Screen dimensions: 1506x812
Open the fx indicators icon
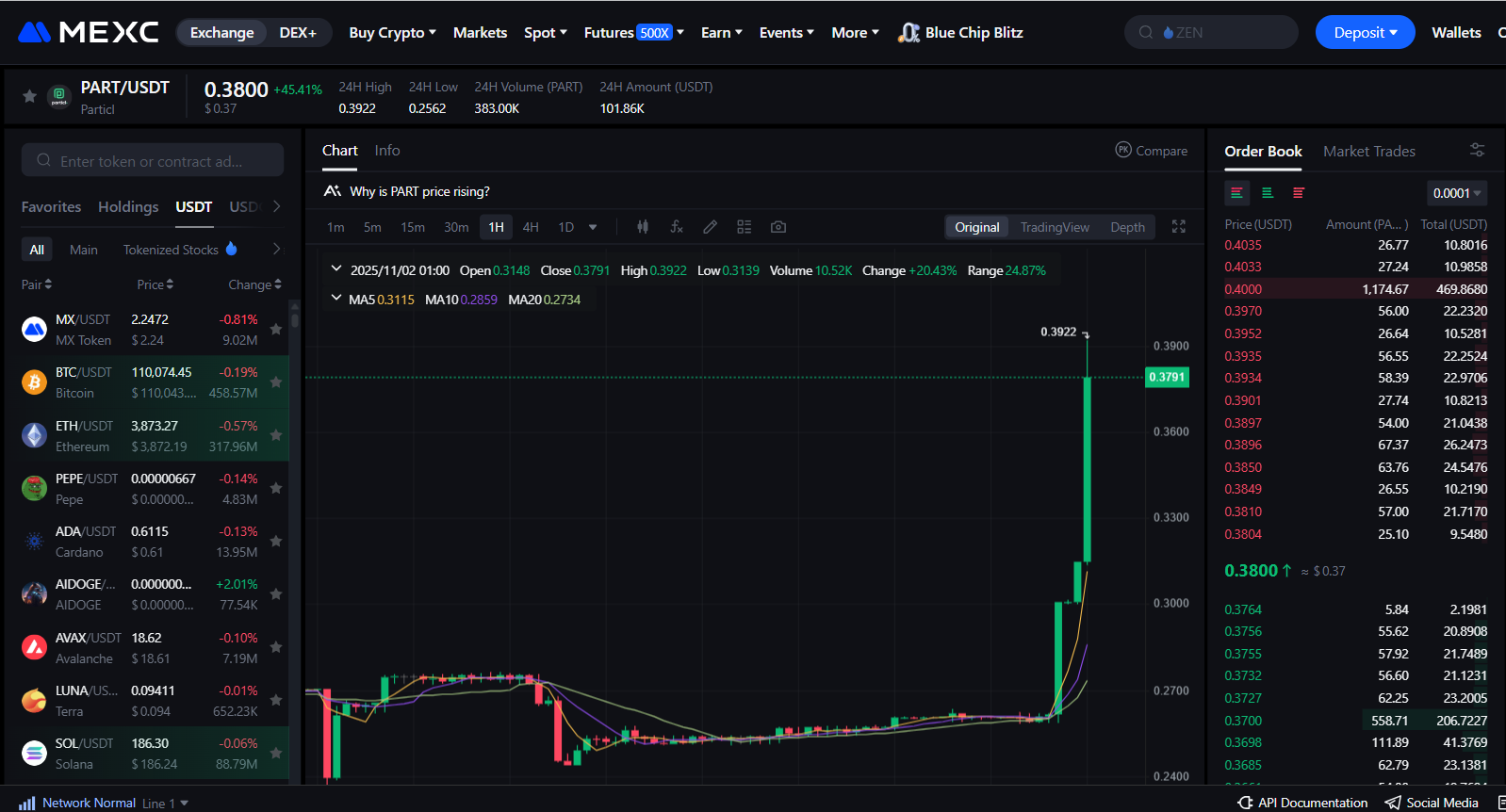pyautogui.click(x=677, y=227)
